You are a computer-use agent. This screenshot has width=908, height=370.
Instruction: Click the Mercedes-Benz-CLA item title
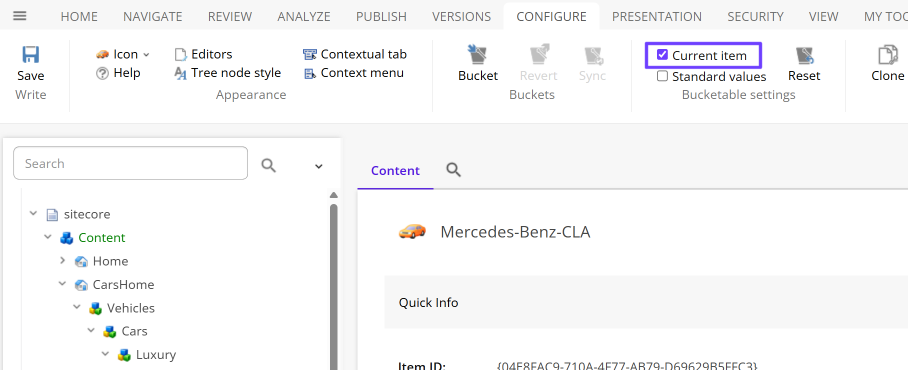(x=515, y=232)
